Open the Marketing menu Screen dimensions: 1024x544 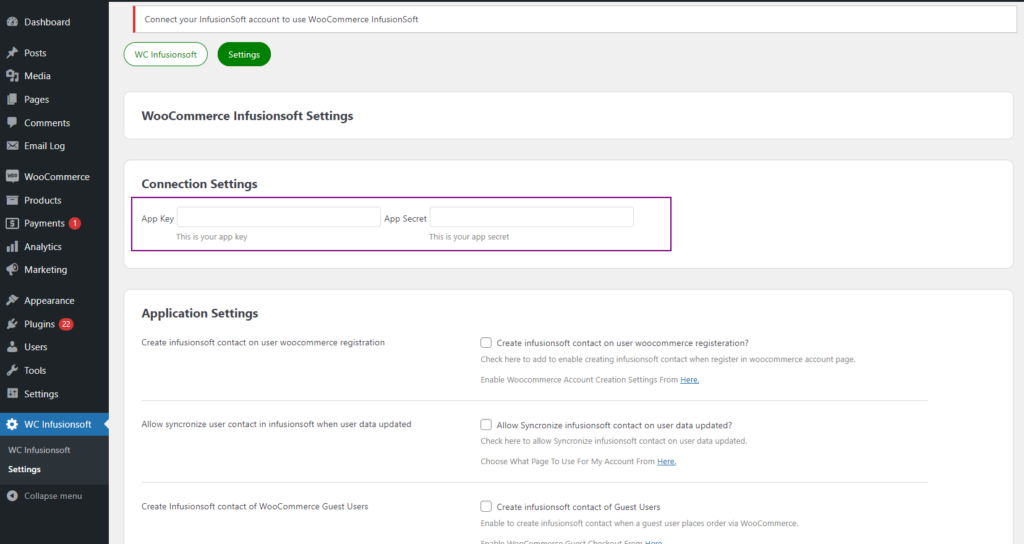pyautogui.click(x=54, y=269)
